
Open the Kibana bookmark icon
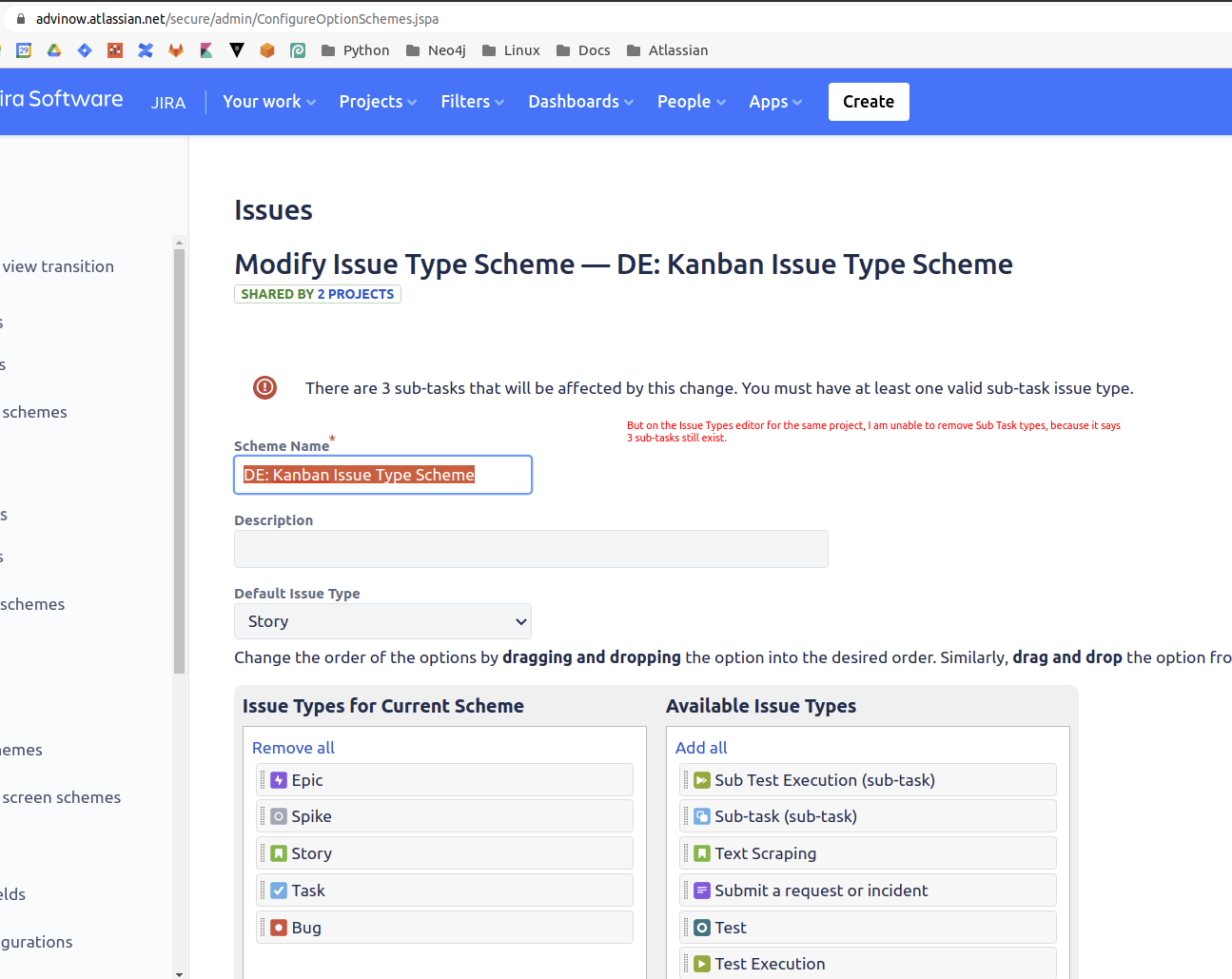tap(206, 50)
